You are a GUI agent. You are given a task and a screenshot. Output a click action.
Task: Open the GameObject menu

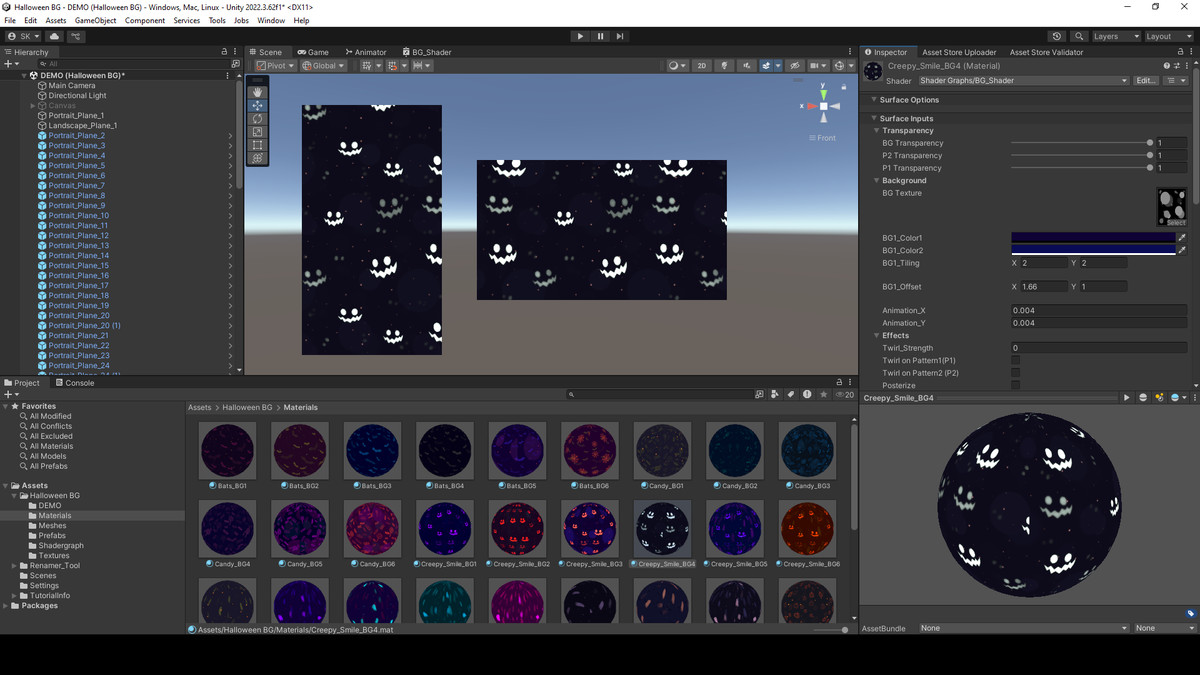coord(95,20)
